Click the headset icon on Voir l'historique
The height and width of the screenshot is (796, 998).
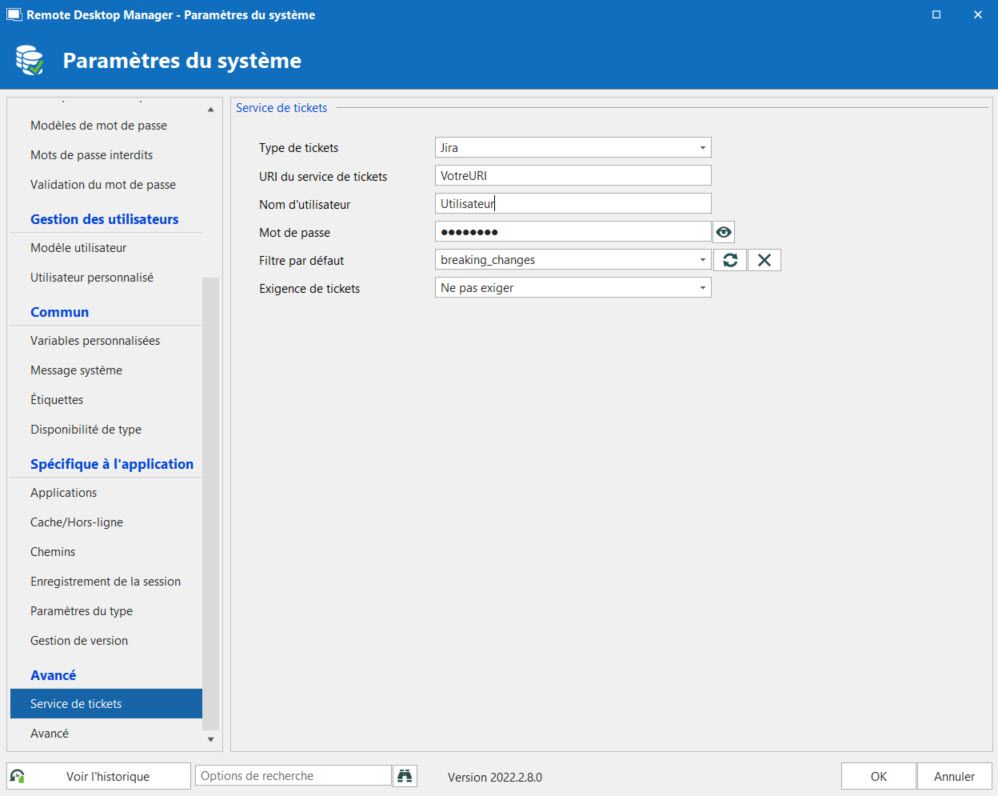[x=18, y=776]
